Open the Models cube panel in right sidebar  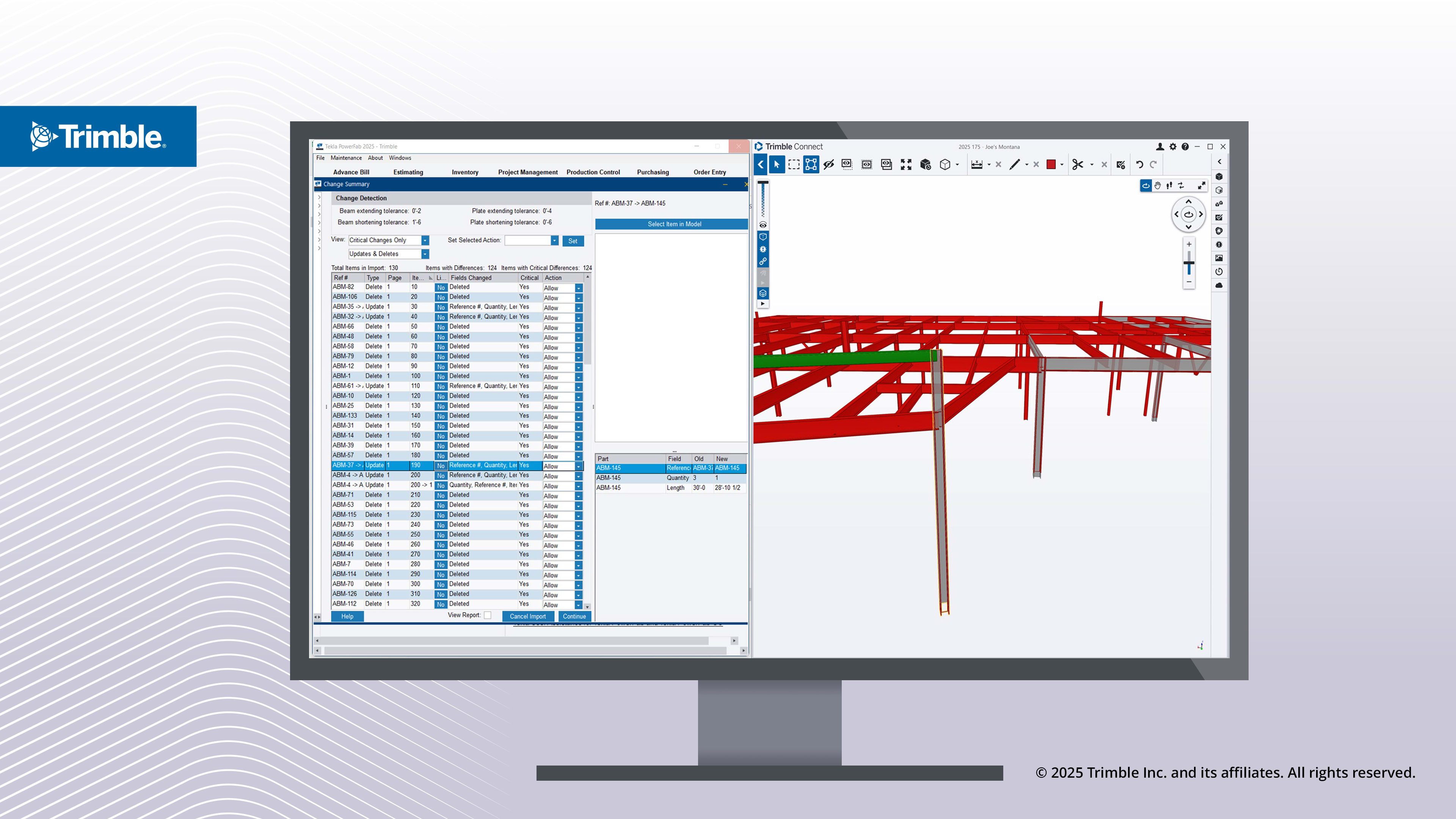pos(1219,176)
